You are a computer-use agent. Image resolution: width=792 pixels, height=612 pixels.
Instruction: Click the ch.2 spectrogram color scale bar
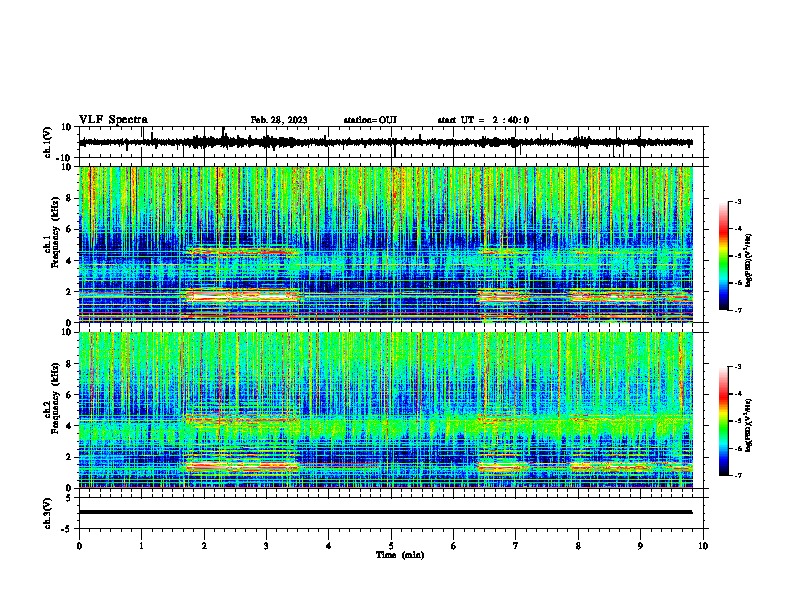[x=724, y=421]
